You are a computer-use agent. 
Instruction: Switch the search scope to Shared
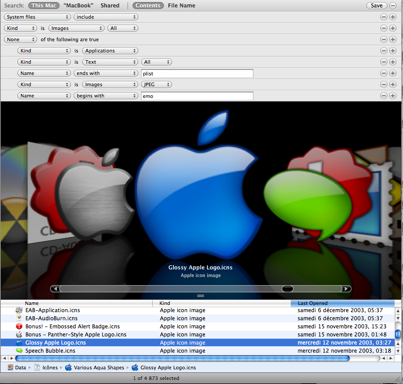[x=110, y=5]
